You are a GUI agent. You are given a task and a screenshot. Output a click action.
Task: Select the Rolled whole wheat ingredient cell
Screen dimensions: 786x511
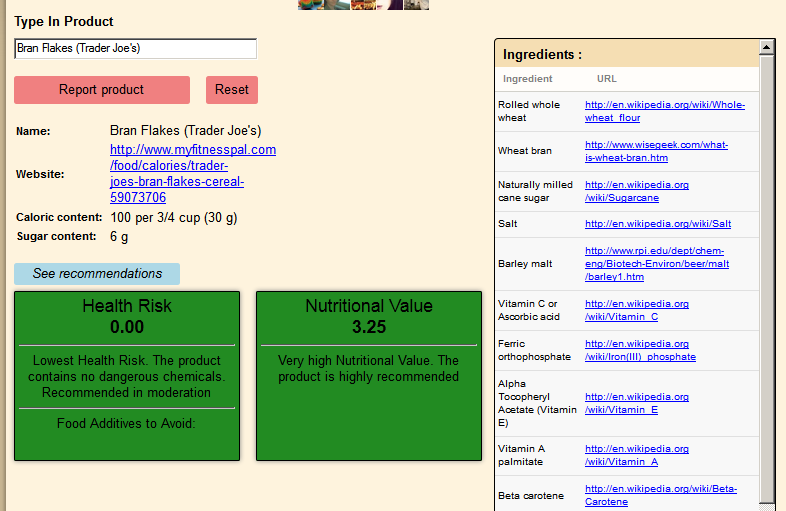point(538,111)
